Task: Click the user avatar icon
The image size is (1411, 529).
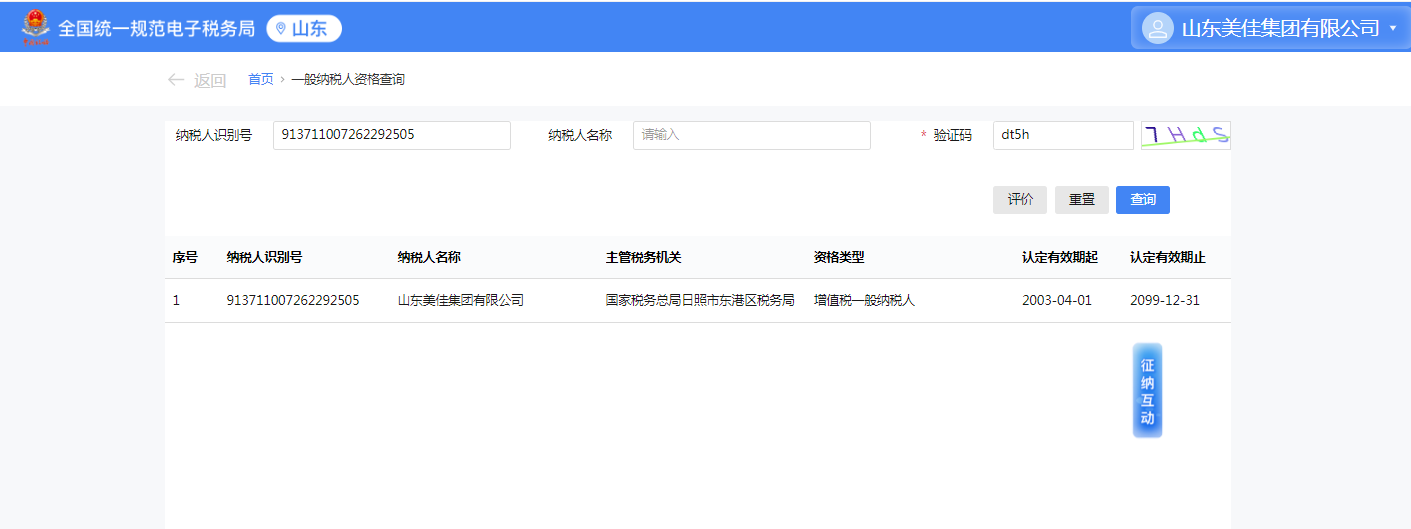Action: [x=1157, y=28]
